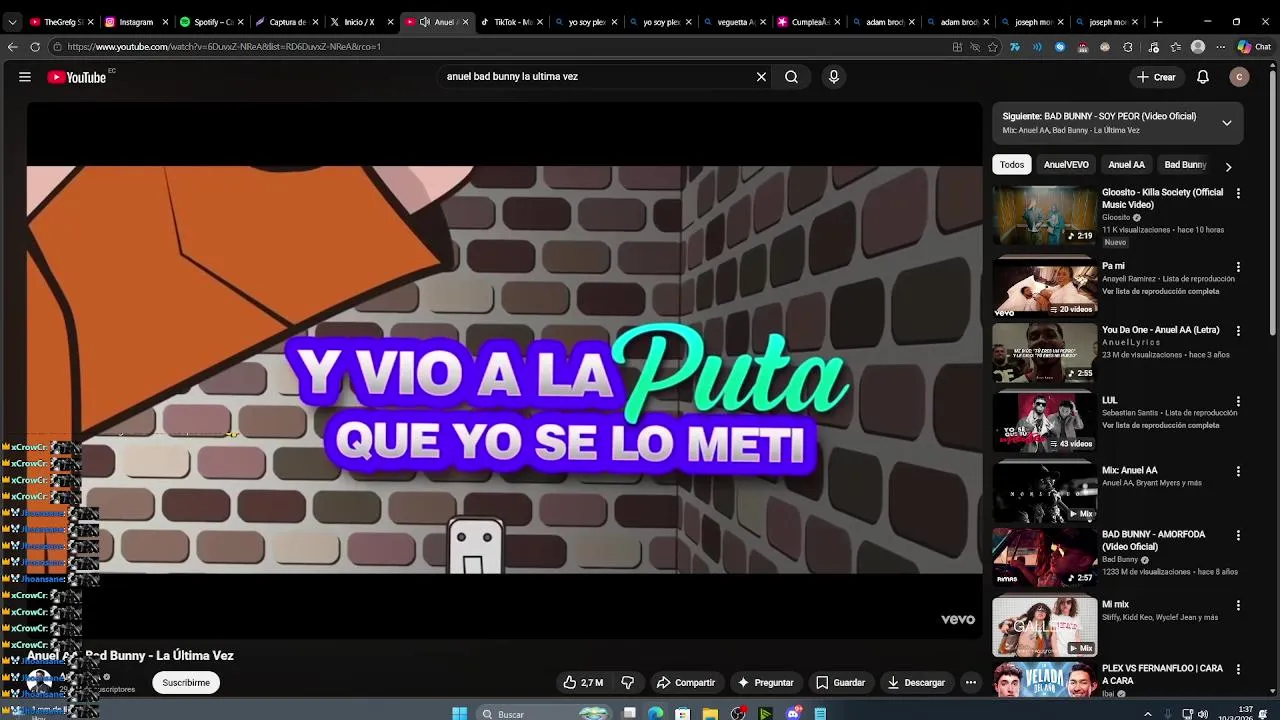The image size is (1280, 720).
Task: Open Microsoft Edge from the taskbar
Action: [655, 713]
